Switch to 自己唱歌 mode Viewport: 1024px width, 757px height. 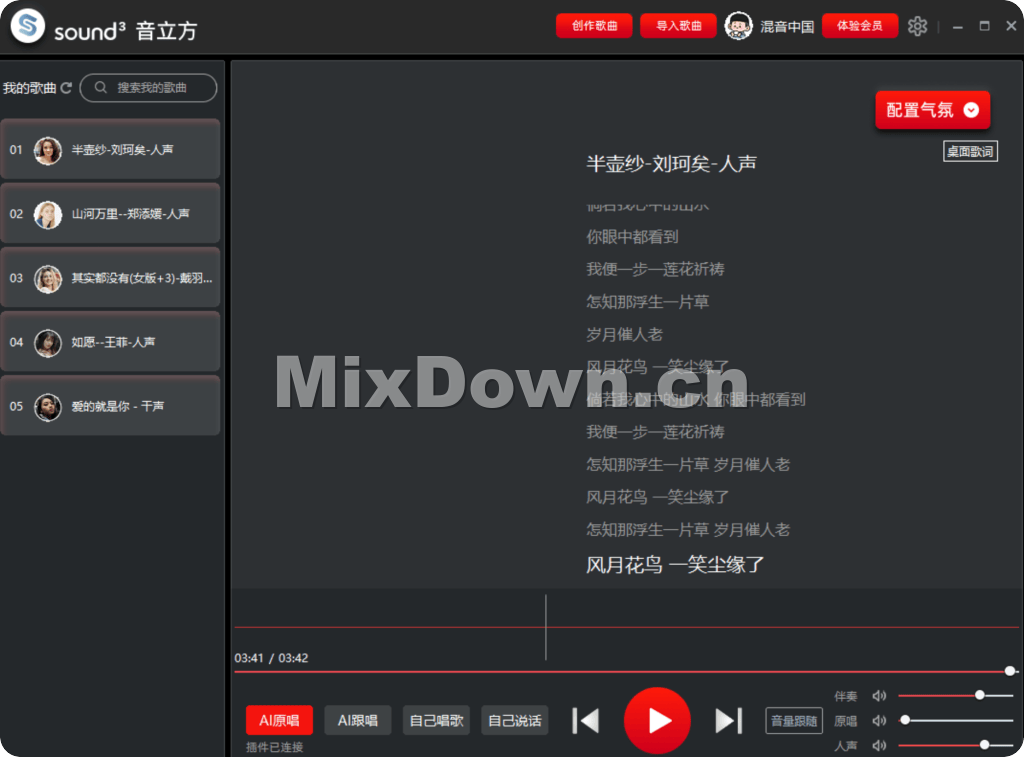[x=436, y=720]
